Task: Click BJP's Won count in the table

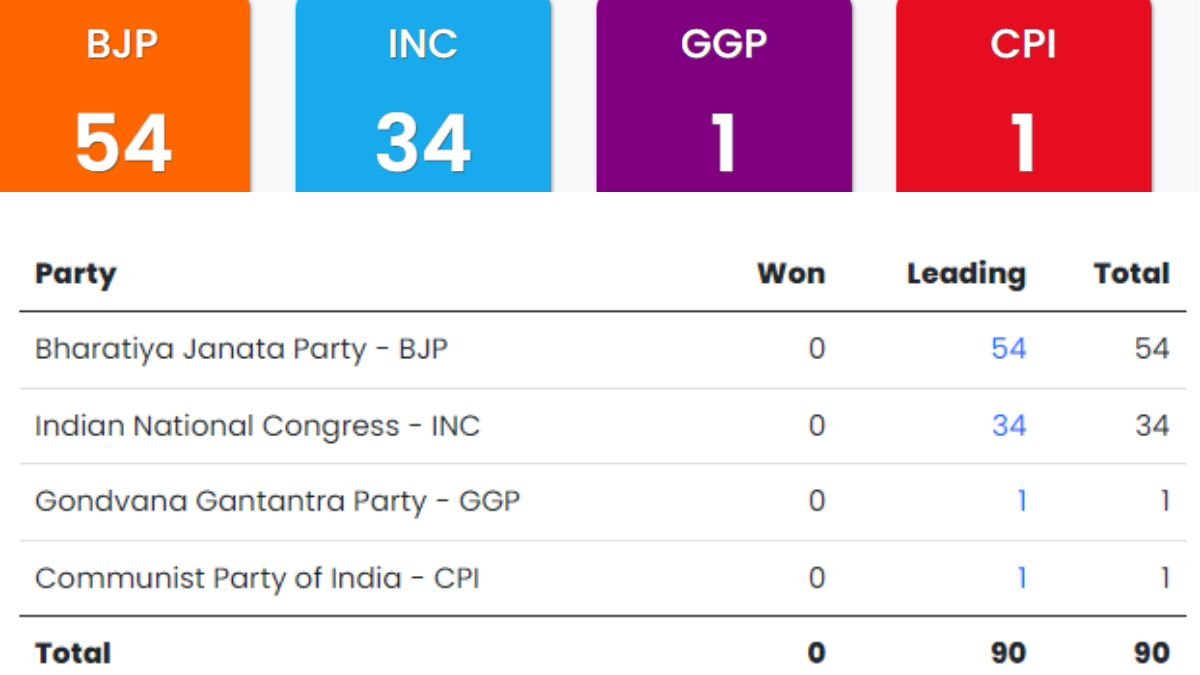Action: coord(817,349)
